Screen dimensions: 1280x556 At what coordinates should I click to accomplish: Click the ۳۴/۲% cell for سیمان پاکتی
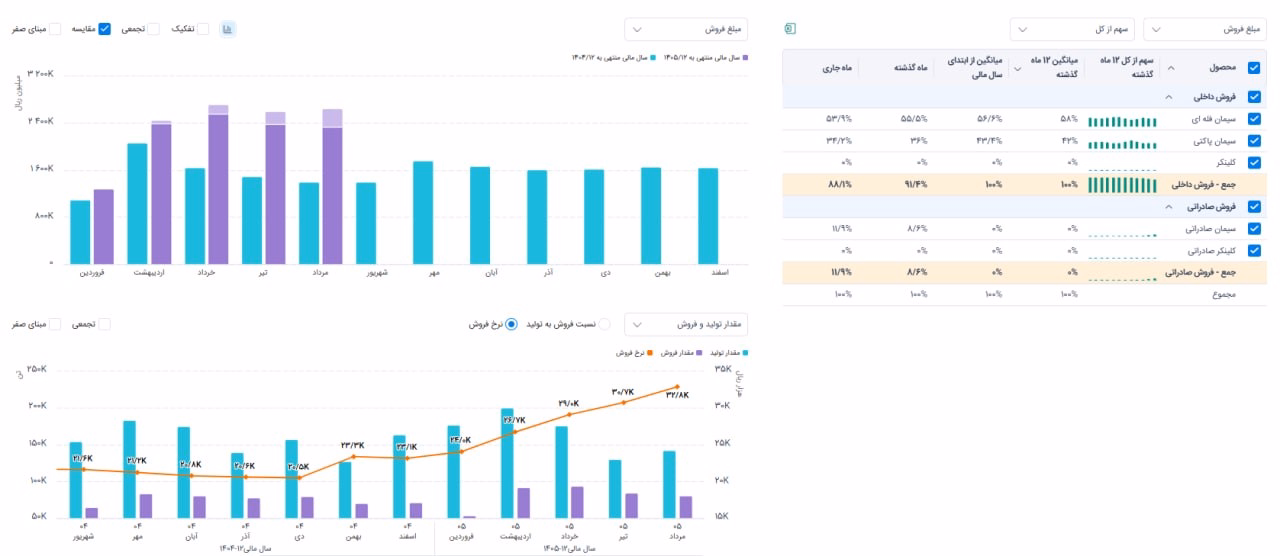[x=839, y=141]
